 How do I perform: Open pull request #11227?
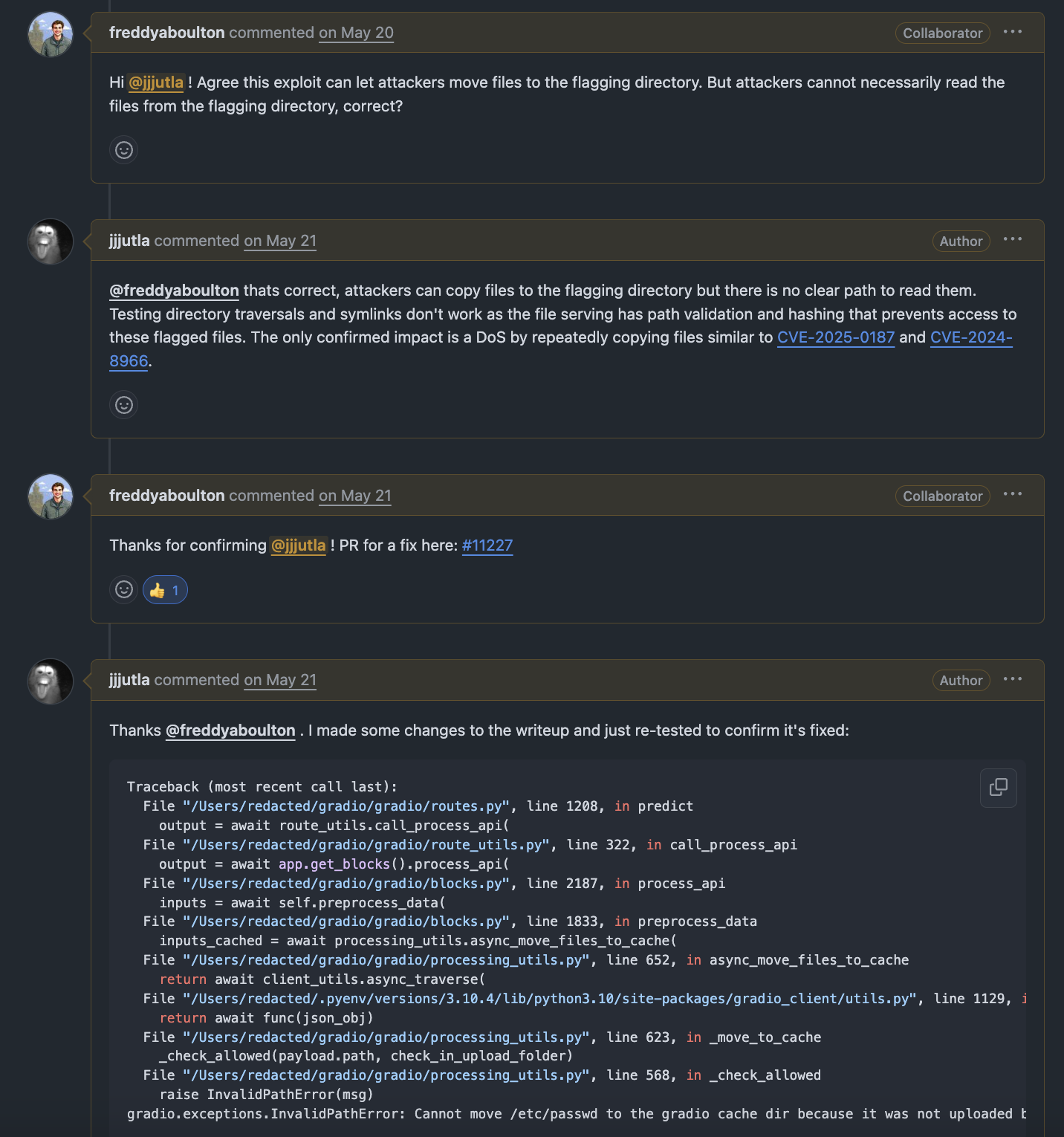(x=487, y=545)
